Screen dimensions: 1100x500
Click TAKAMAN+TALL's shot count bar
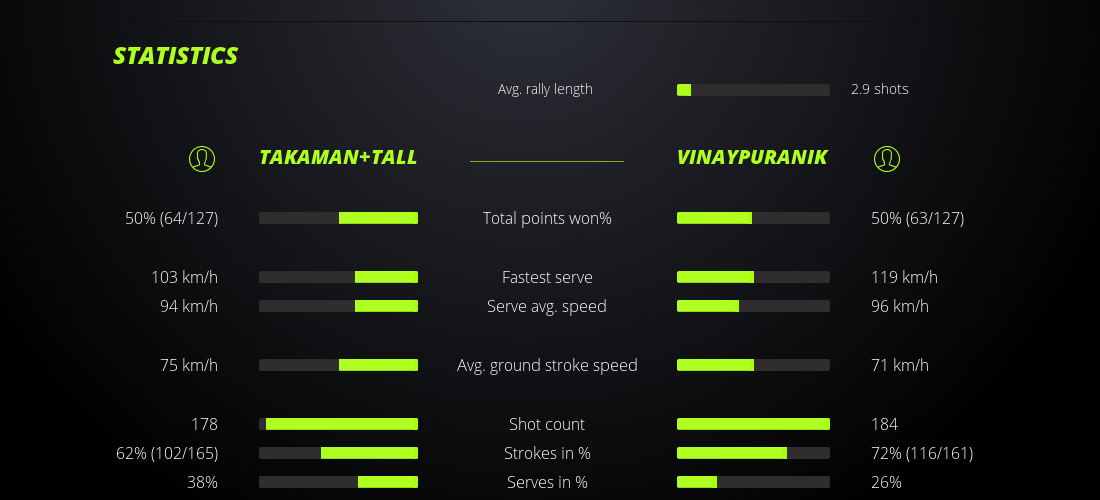[338, 424]
